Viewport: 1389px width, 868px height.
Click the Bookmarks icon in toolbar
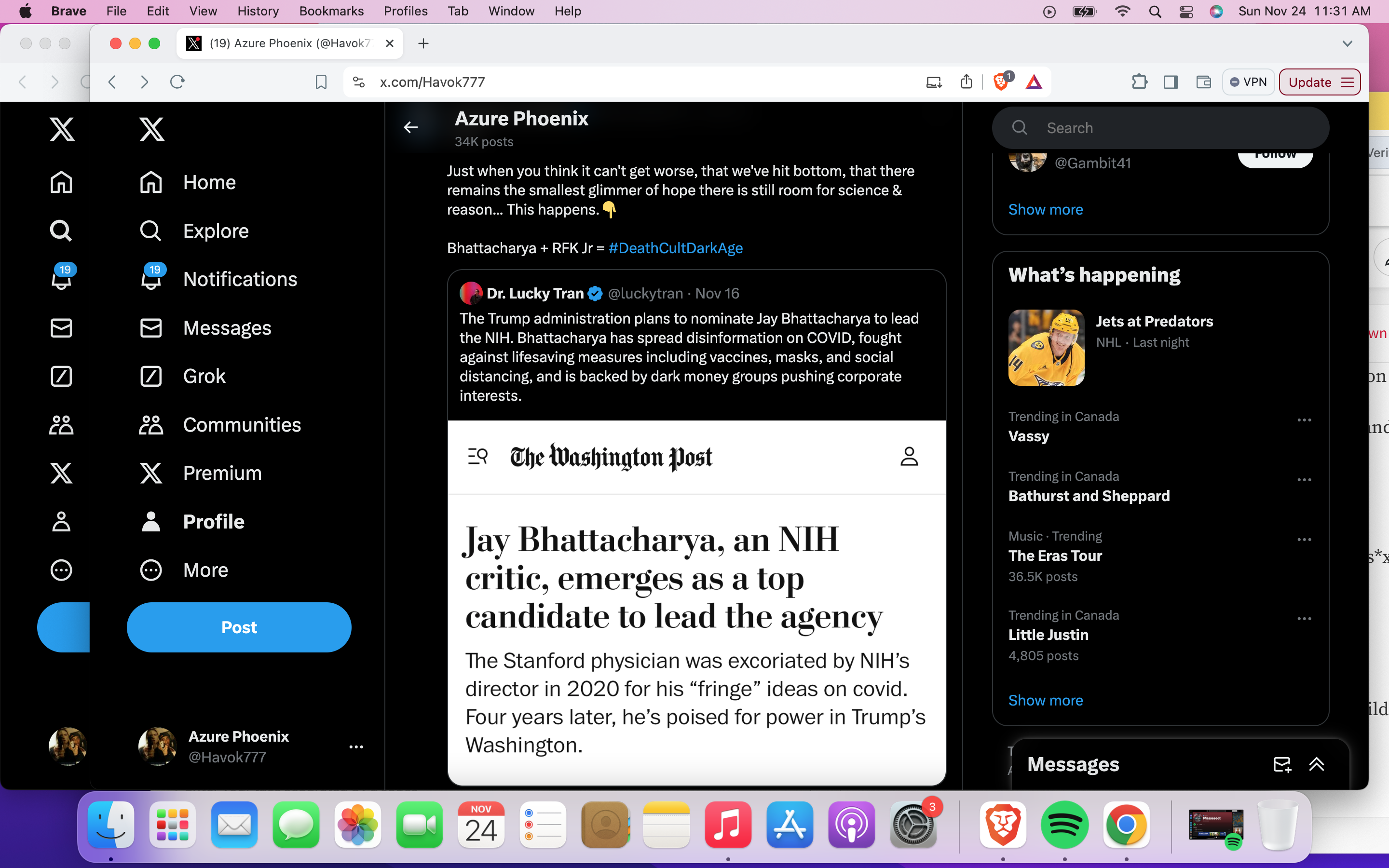321,82
